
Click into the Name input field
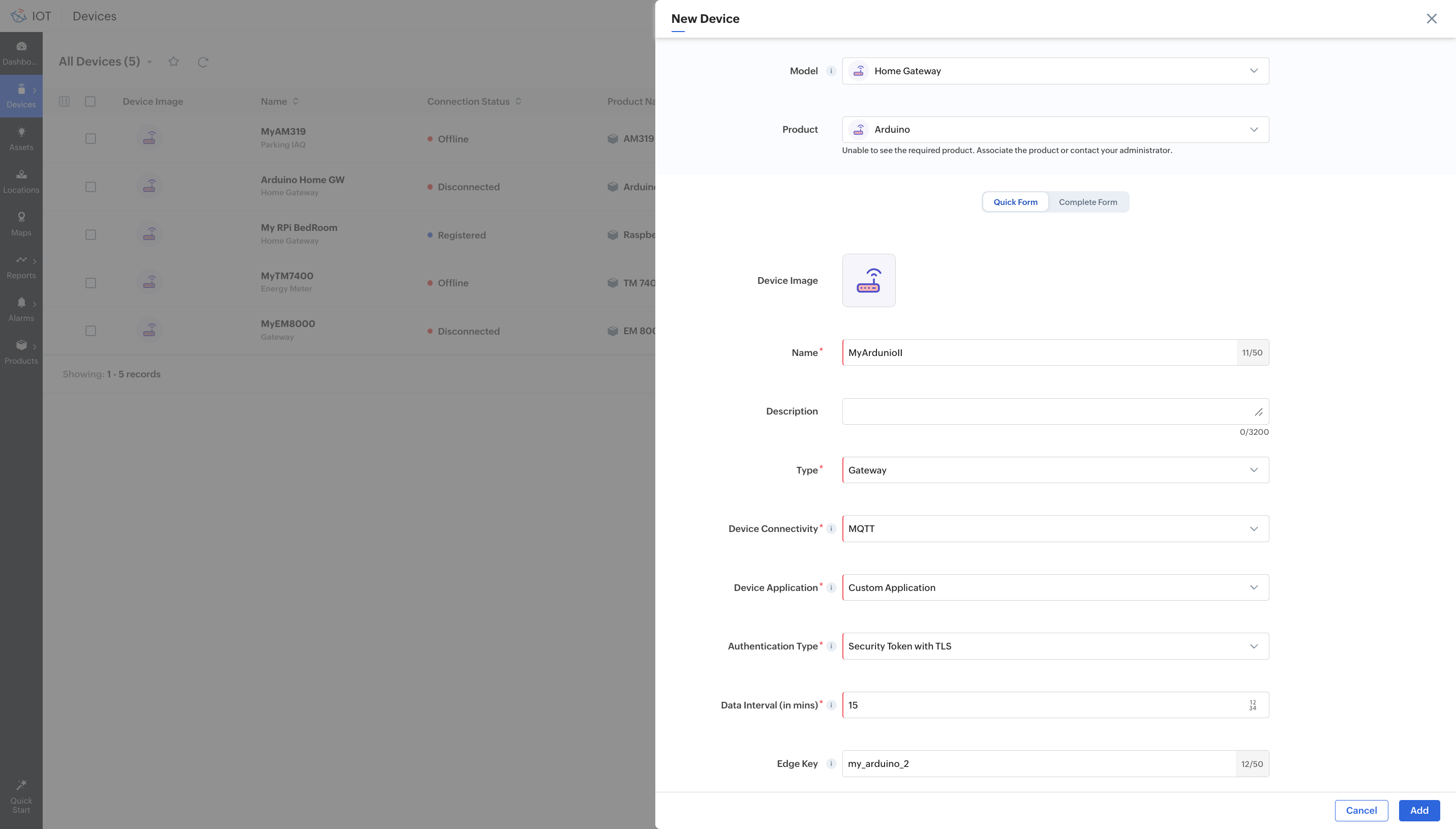(1039, 353)
